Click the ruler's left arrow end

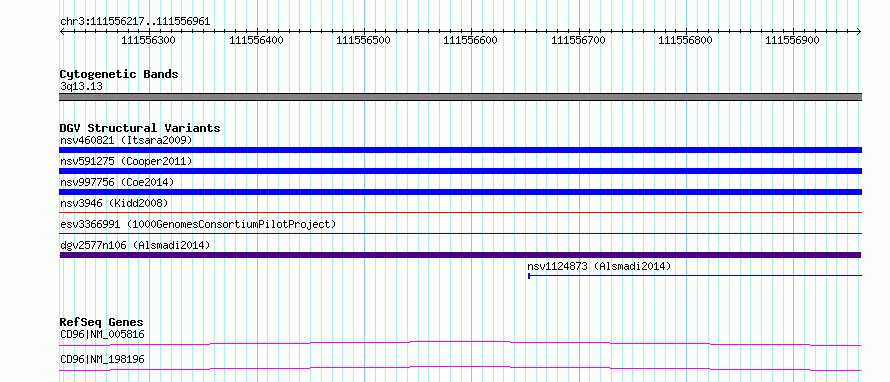pos(62,31)
